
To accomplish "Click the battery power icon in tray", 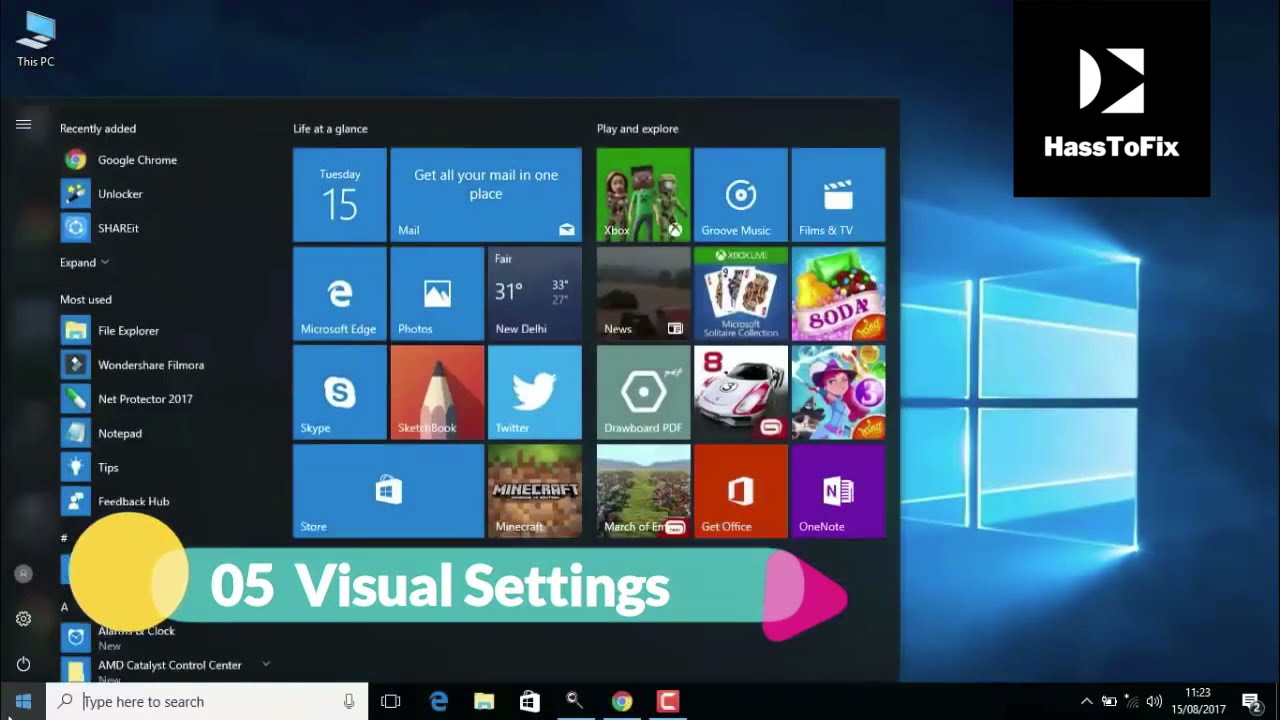I will click(1109, 701).
